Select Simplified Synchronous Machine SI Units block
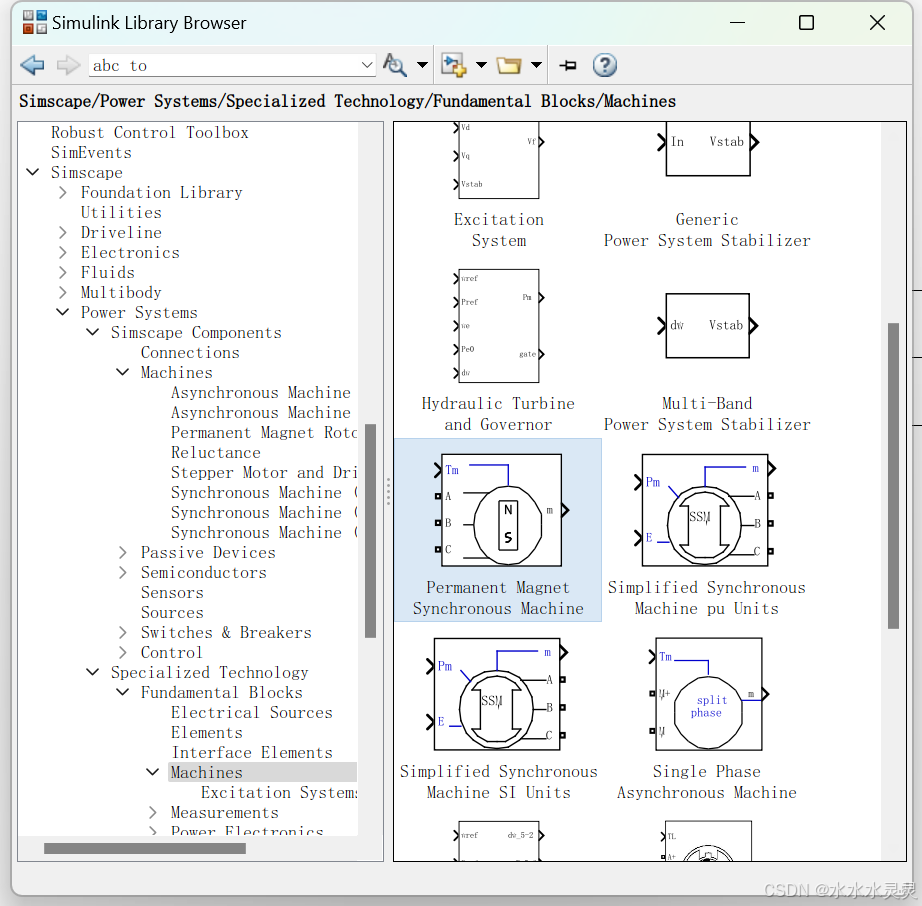 pyautogui.click(x=498, y=718)
